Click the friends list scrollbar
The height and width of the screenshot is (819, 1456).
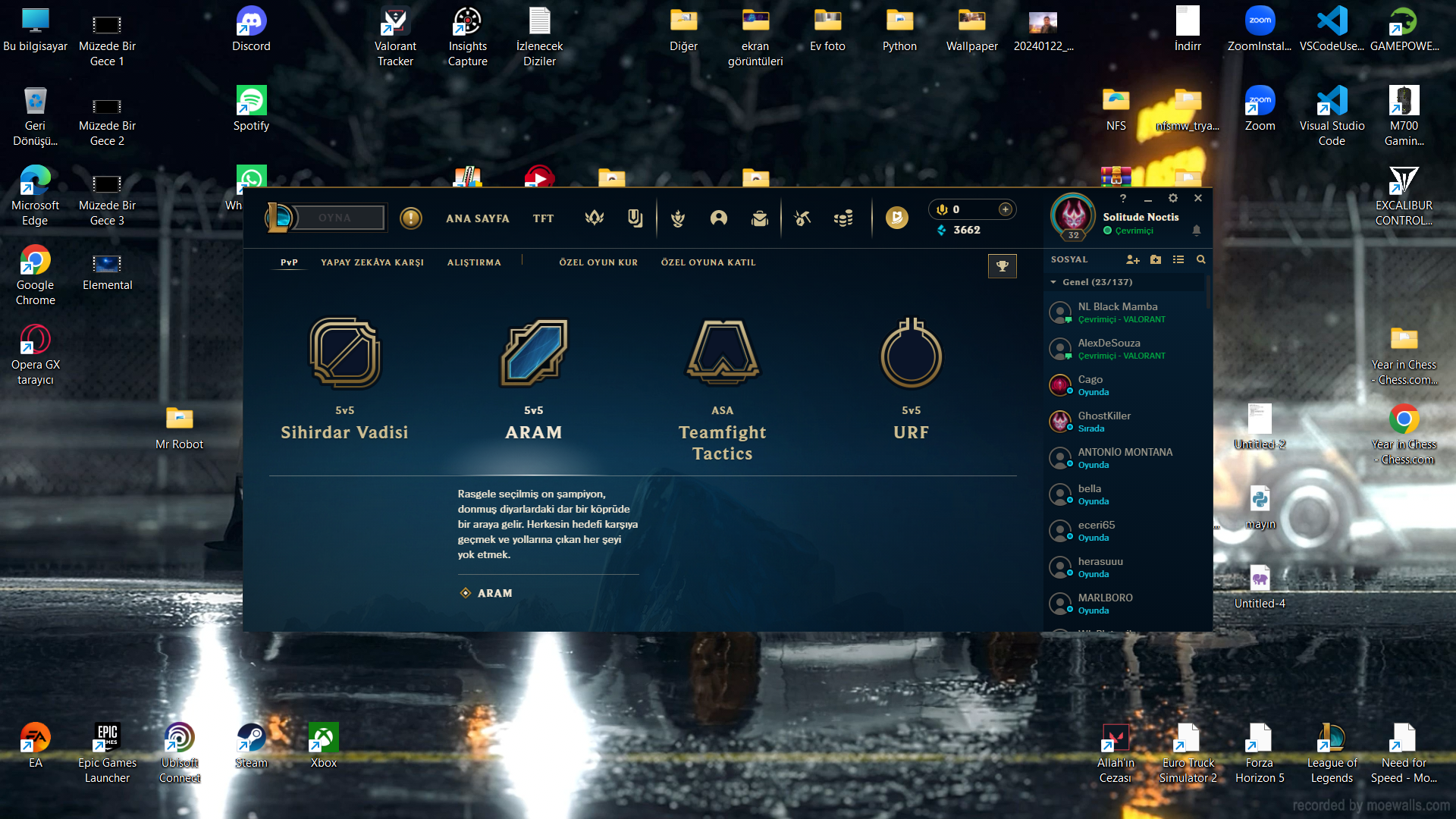click(1207, 292)
